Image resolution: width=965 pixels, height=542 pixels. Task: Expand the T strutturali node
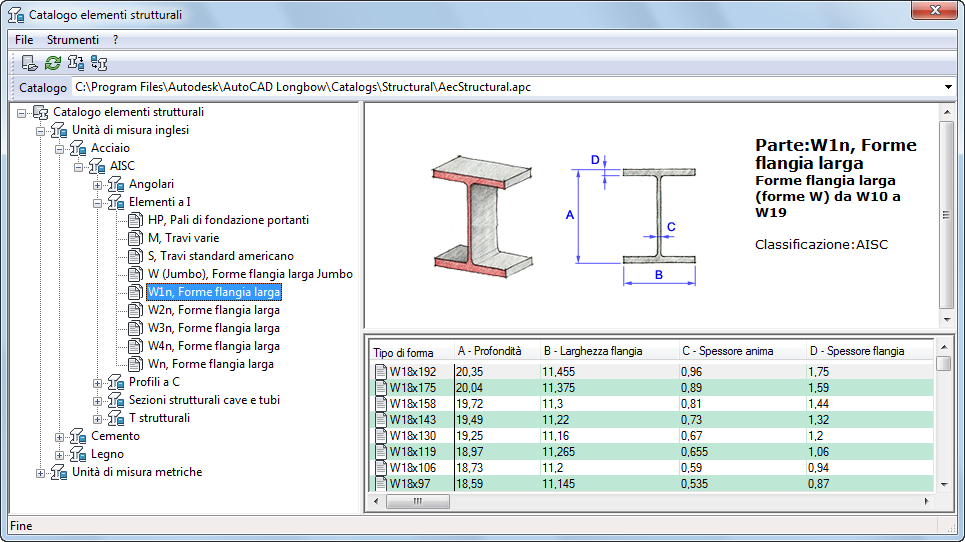pos(97,419)
